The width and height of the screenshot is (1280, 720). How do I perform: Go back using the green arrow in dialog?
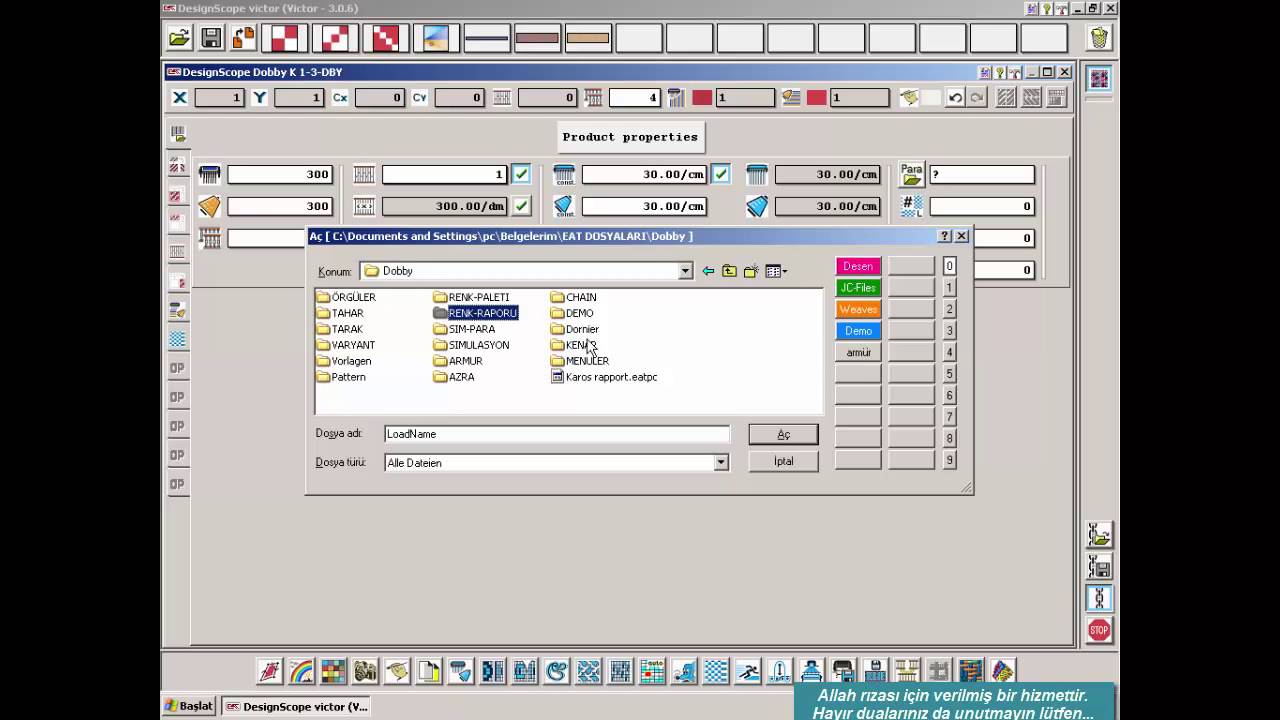coord(708,271)
